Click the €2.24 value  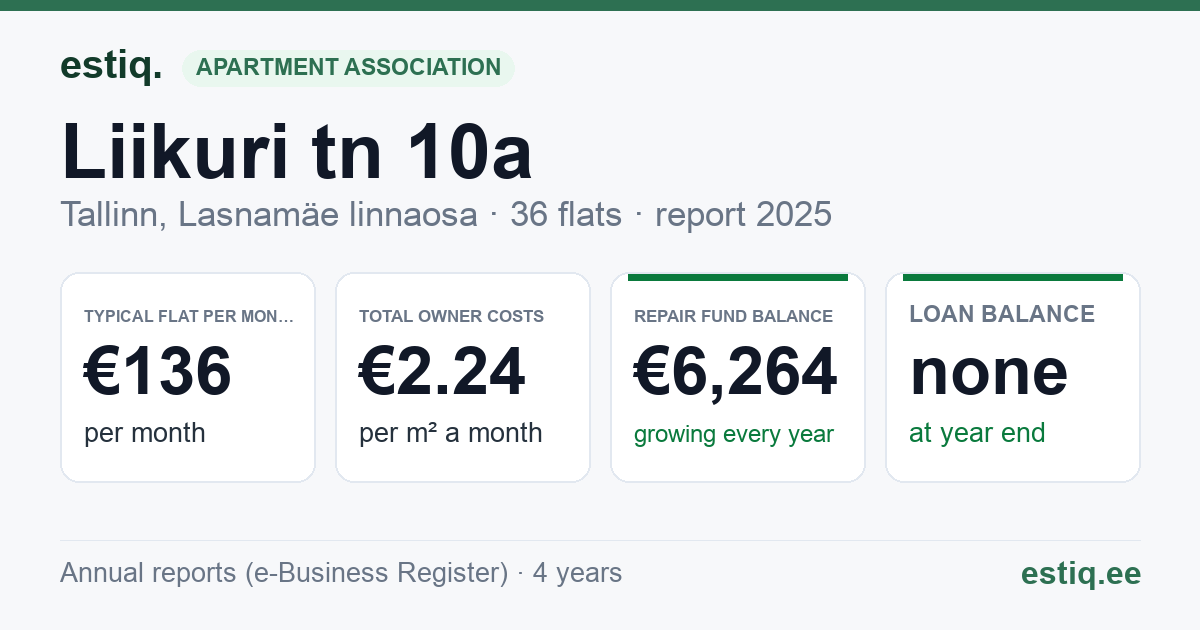point(442,371)
